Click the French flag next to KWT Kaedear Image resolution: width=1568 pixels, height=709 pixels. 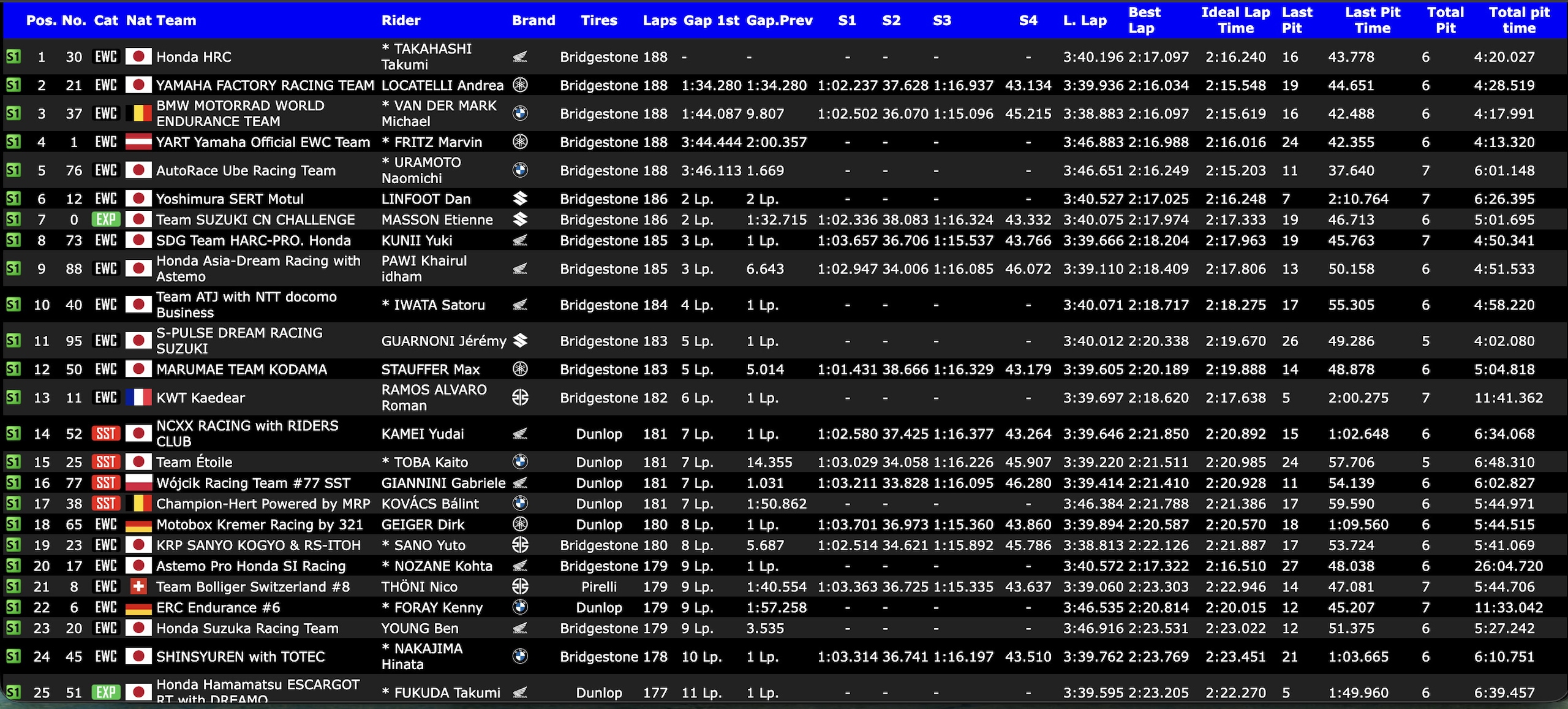click(x=138, y=398)
